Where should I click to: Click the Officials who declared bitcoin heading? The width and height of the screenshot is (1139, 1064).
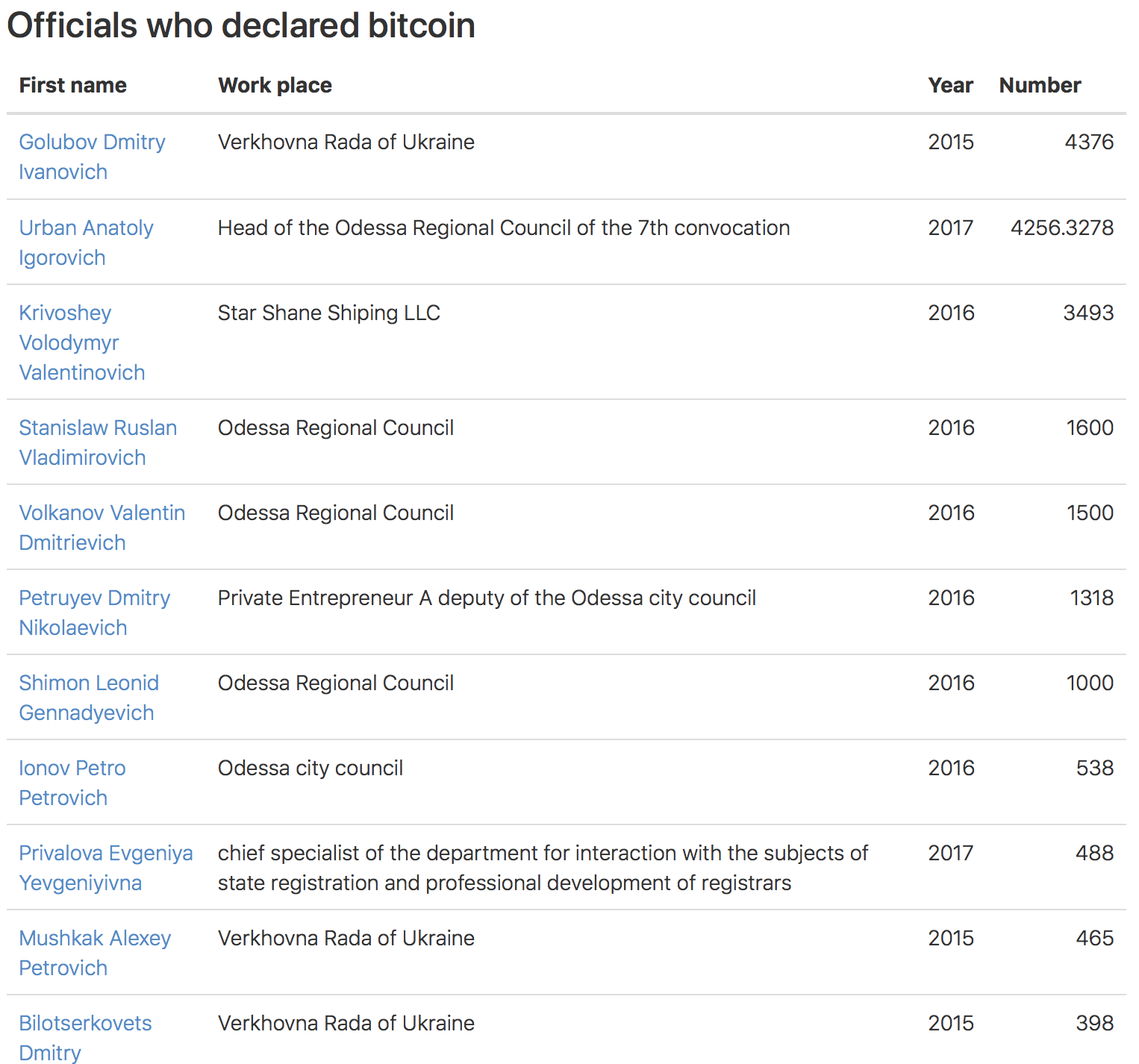[241, 25]
